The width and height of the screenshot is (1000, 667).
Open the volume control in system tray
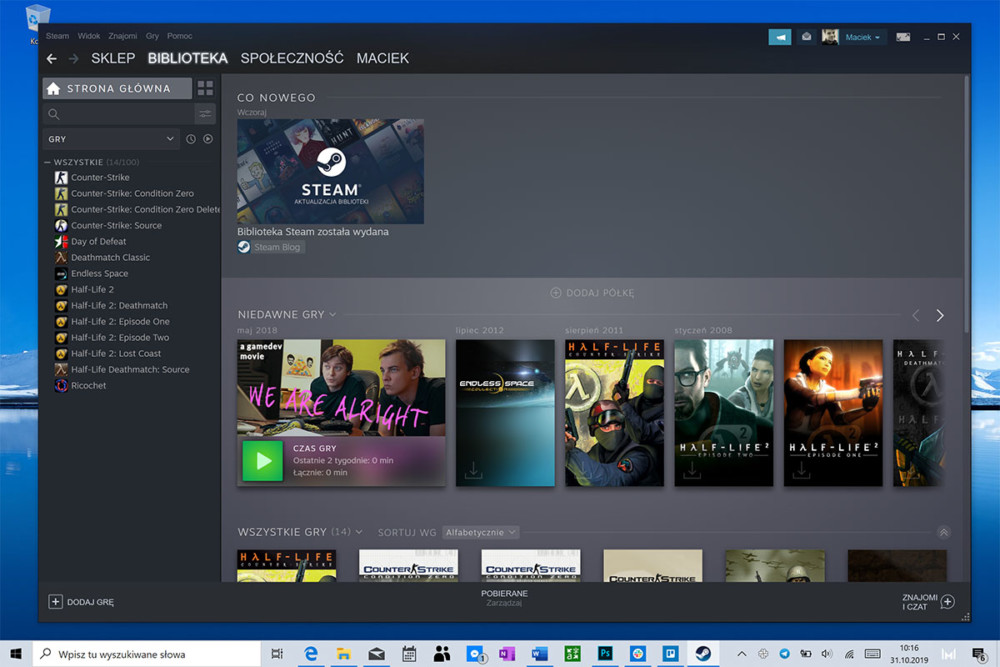827,654
